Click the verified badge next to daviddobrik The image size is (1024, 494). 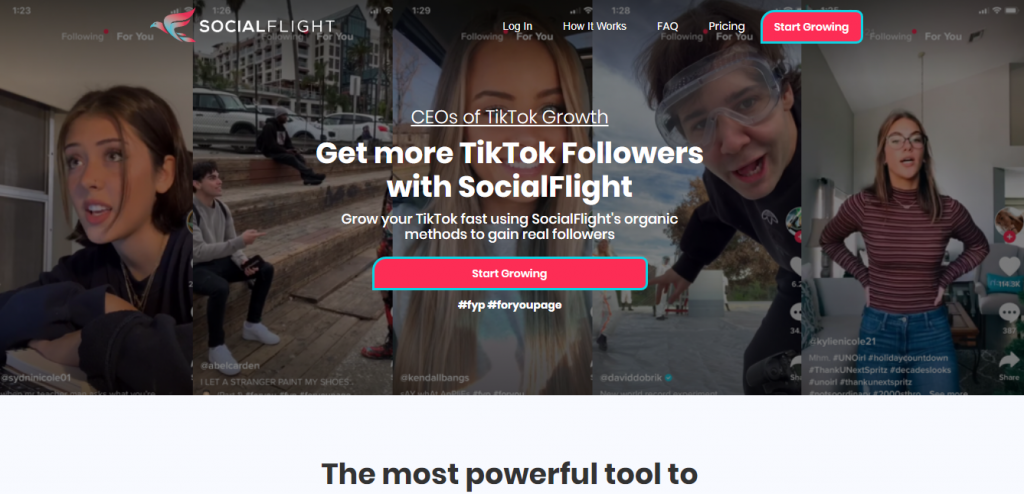669,378
